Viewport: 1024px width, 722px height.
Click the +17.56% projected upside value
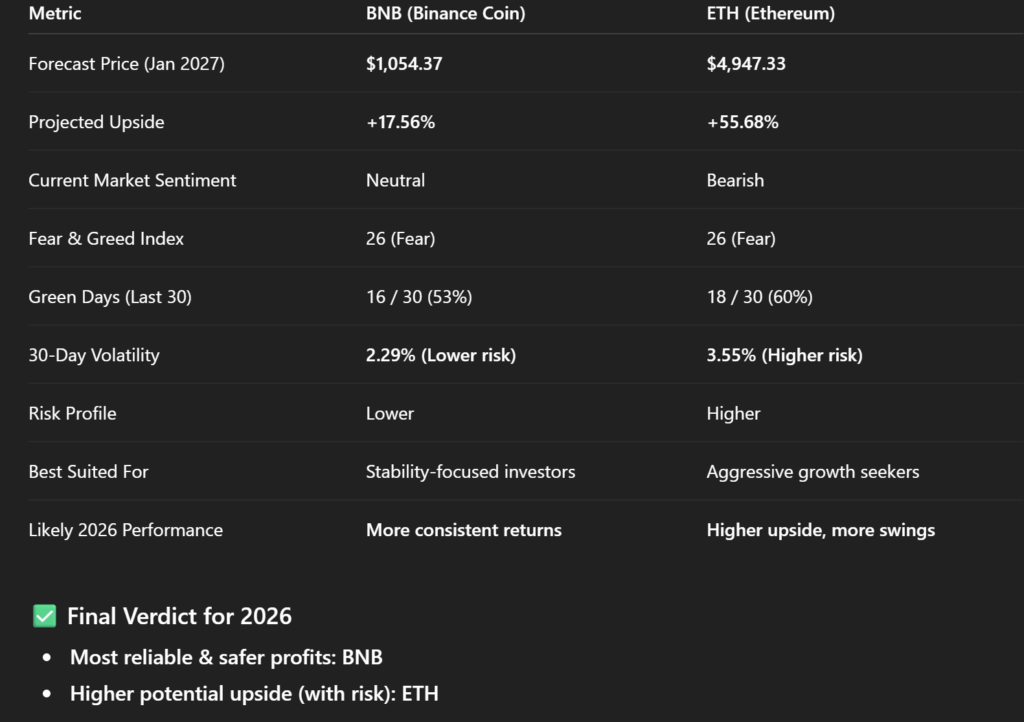click(x=400, y=122)
